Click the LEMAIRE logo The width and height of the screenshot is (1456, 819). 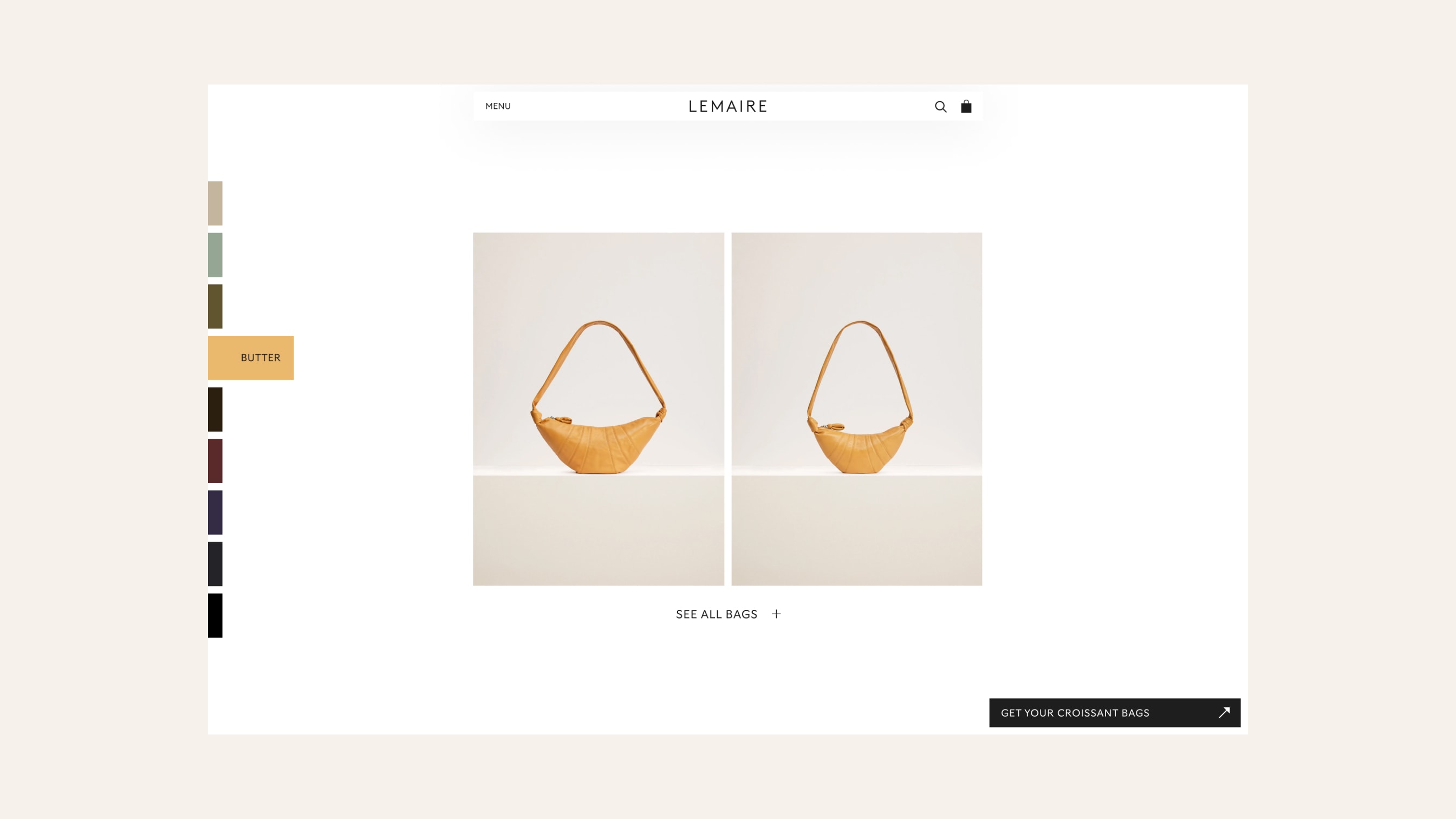[728, 106]
